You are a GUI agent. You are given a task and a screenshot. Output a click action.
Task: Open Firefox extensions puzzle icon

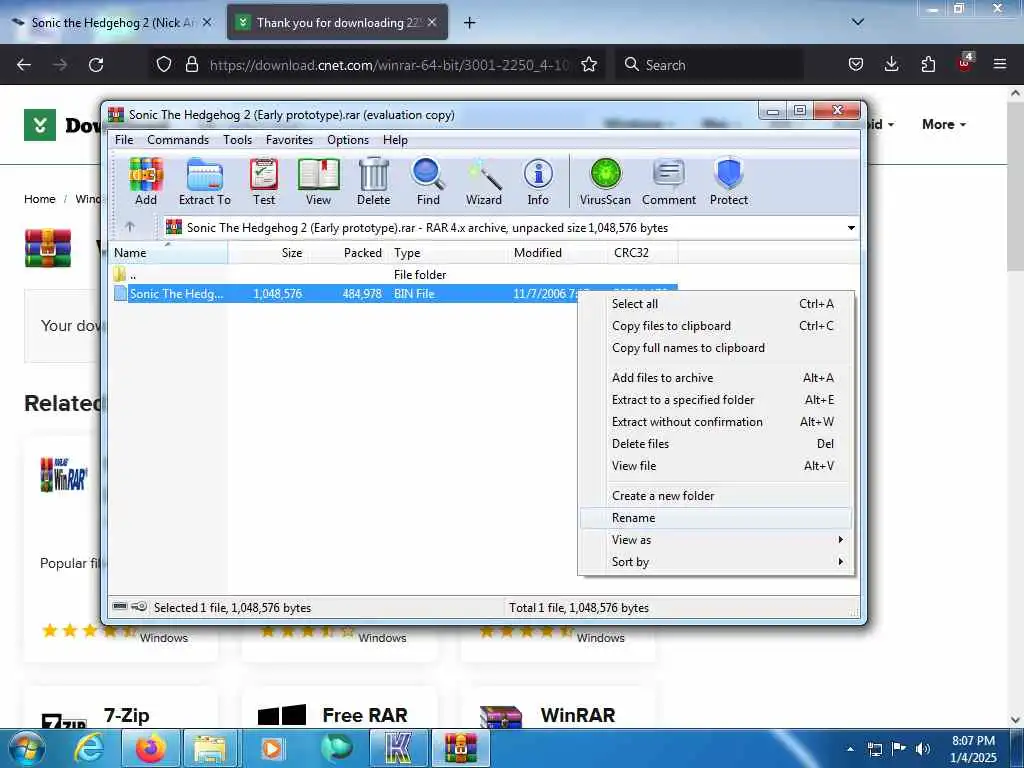click(928, 64)
